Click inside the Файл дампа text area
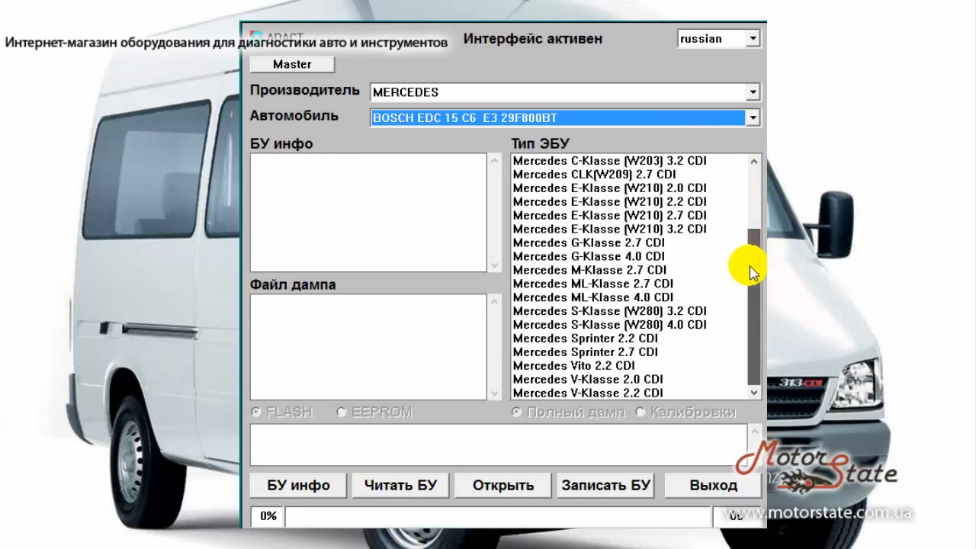 click(368, 347)
